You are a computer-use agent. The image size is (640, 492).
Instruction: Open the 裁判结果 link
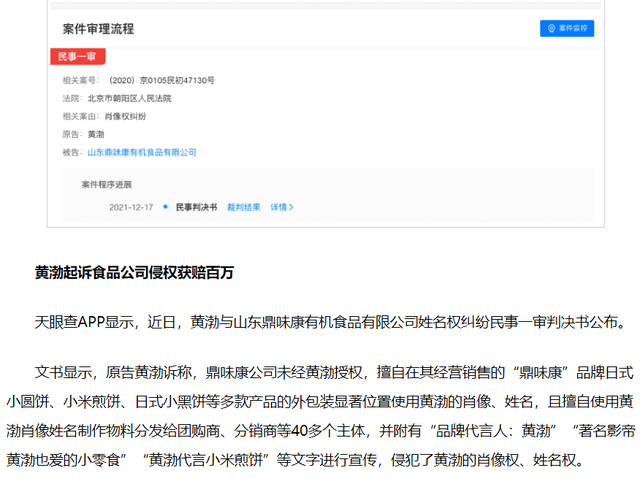coord(244,207)
